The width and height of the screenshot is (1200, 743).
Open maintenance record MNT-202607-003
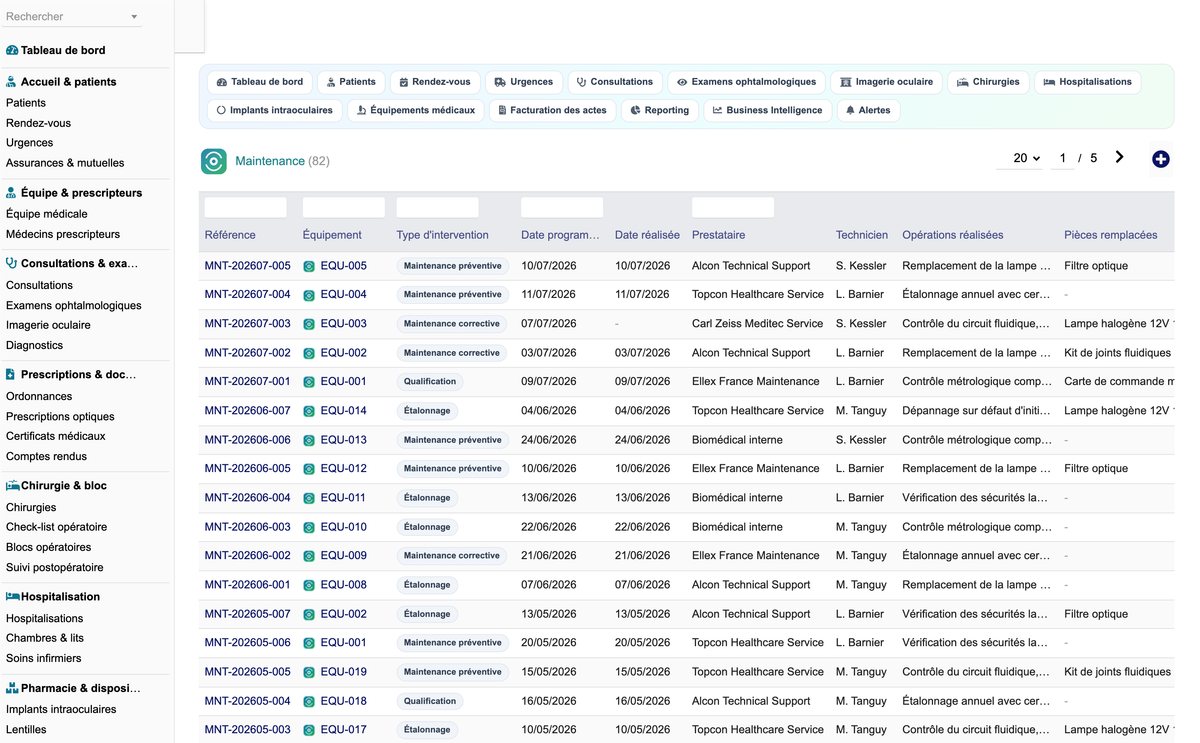point(247,324)
